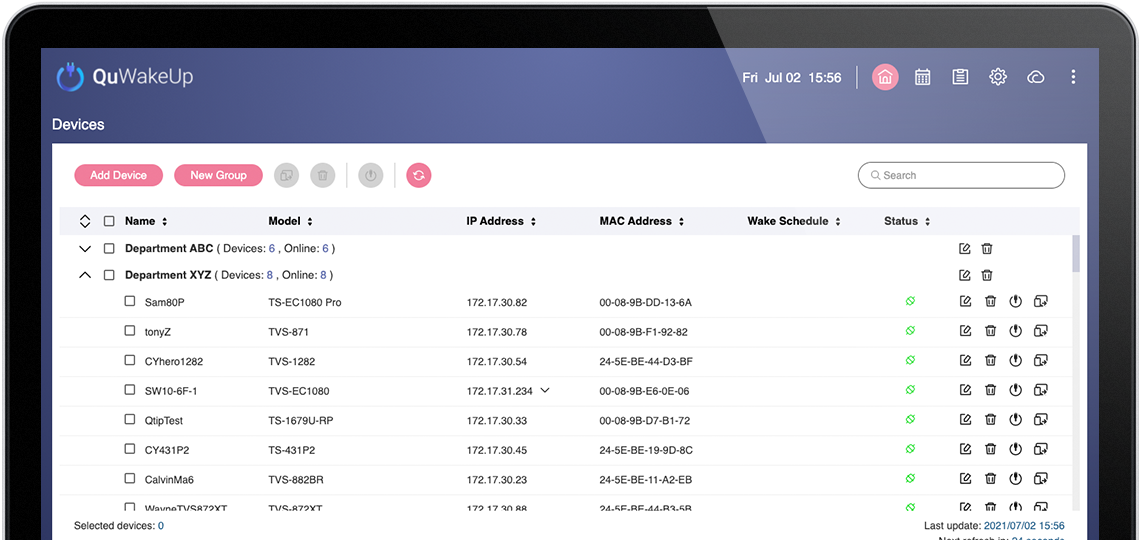Click the New Group button
This screenshot has width=1140, height=540.
click(218, 175)
